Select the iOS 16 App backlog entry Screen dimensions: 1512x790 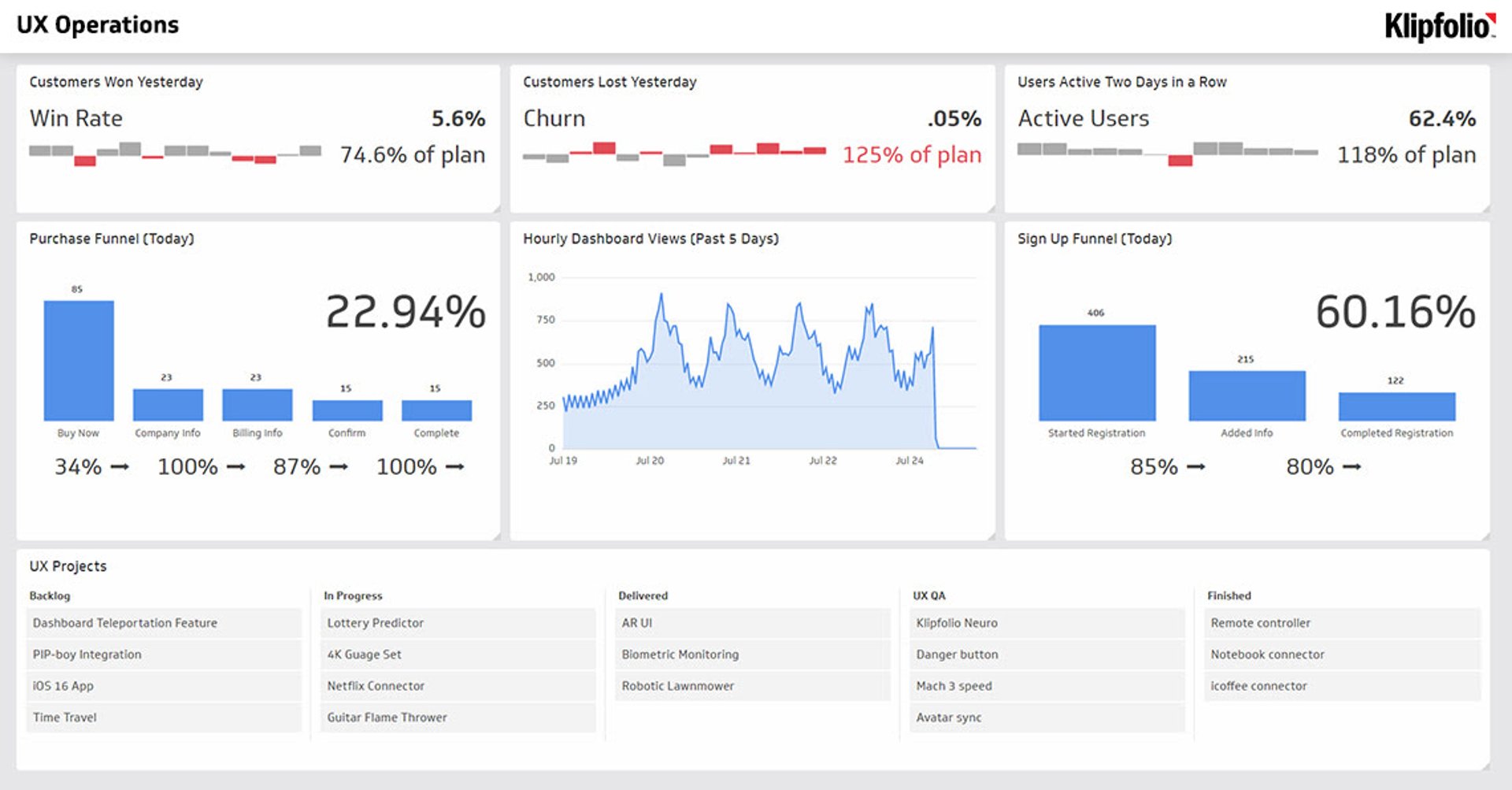coord(62,686)
